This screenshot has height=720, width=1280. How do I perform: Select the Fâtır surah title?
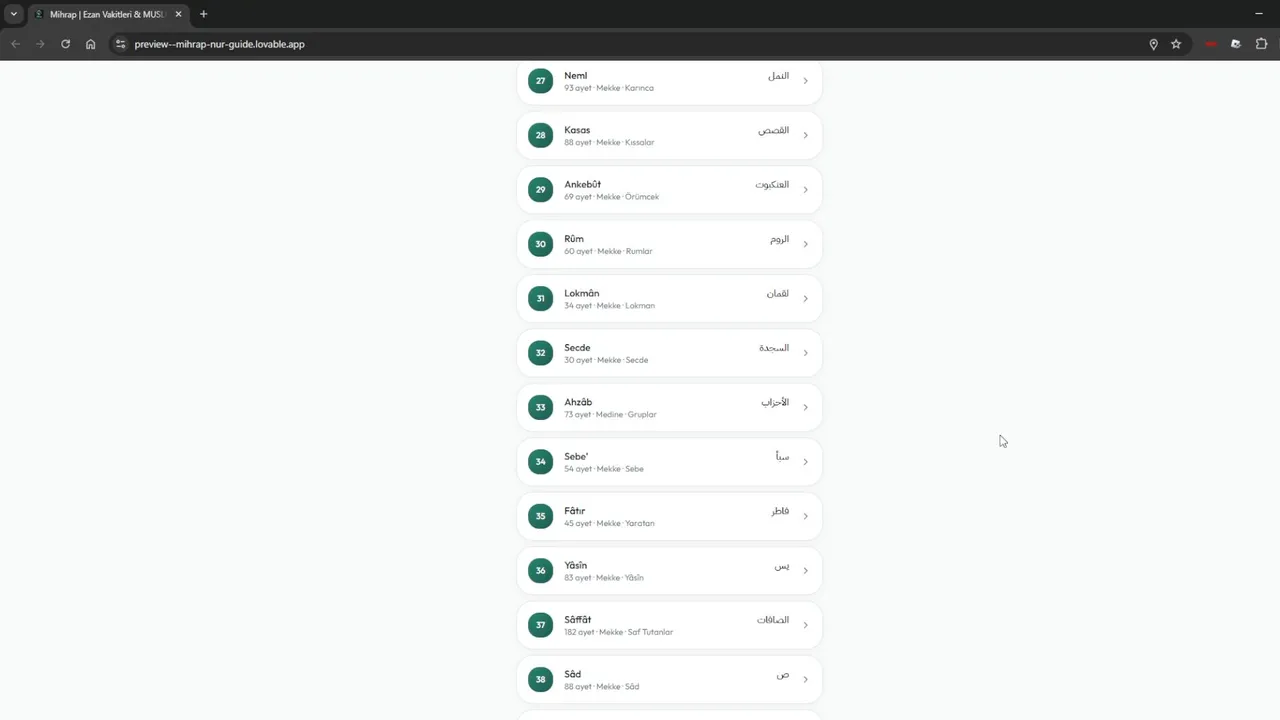tap(575, 511)
